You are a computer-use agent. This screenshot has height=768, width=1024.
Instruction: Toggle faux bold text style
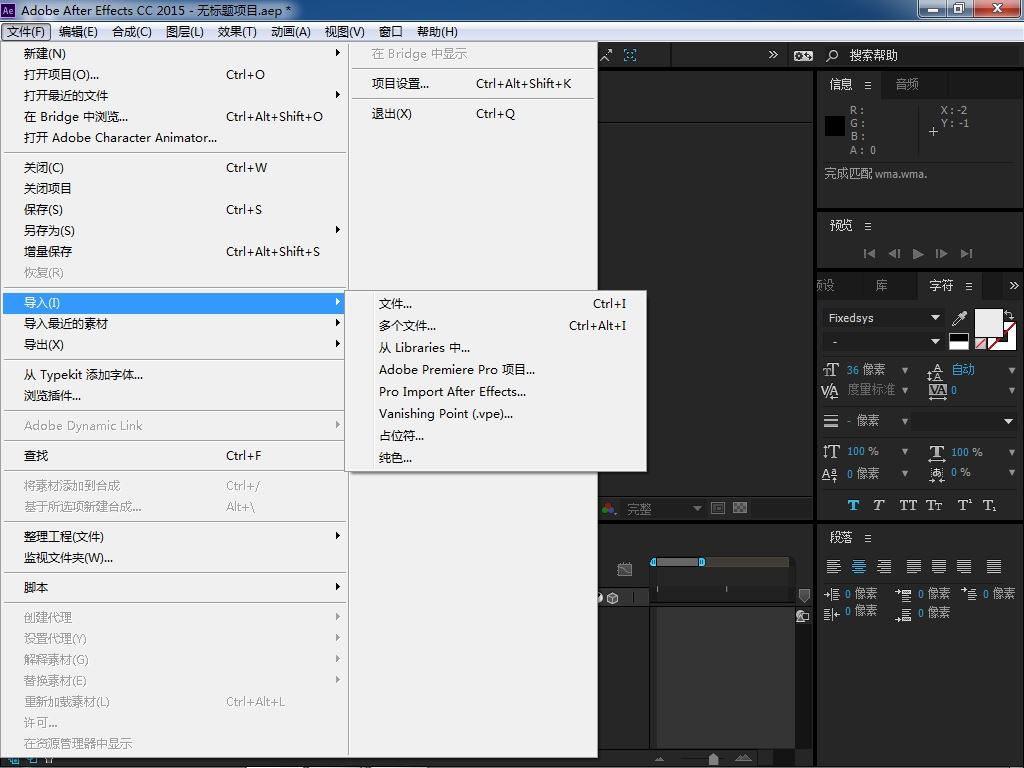(853, 505)
